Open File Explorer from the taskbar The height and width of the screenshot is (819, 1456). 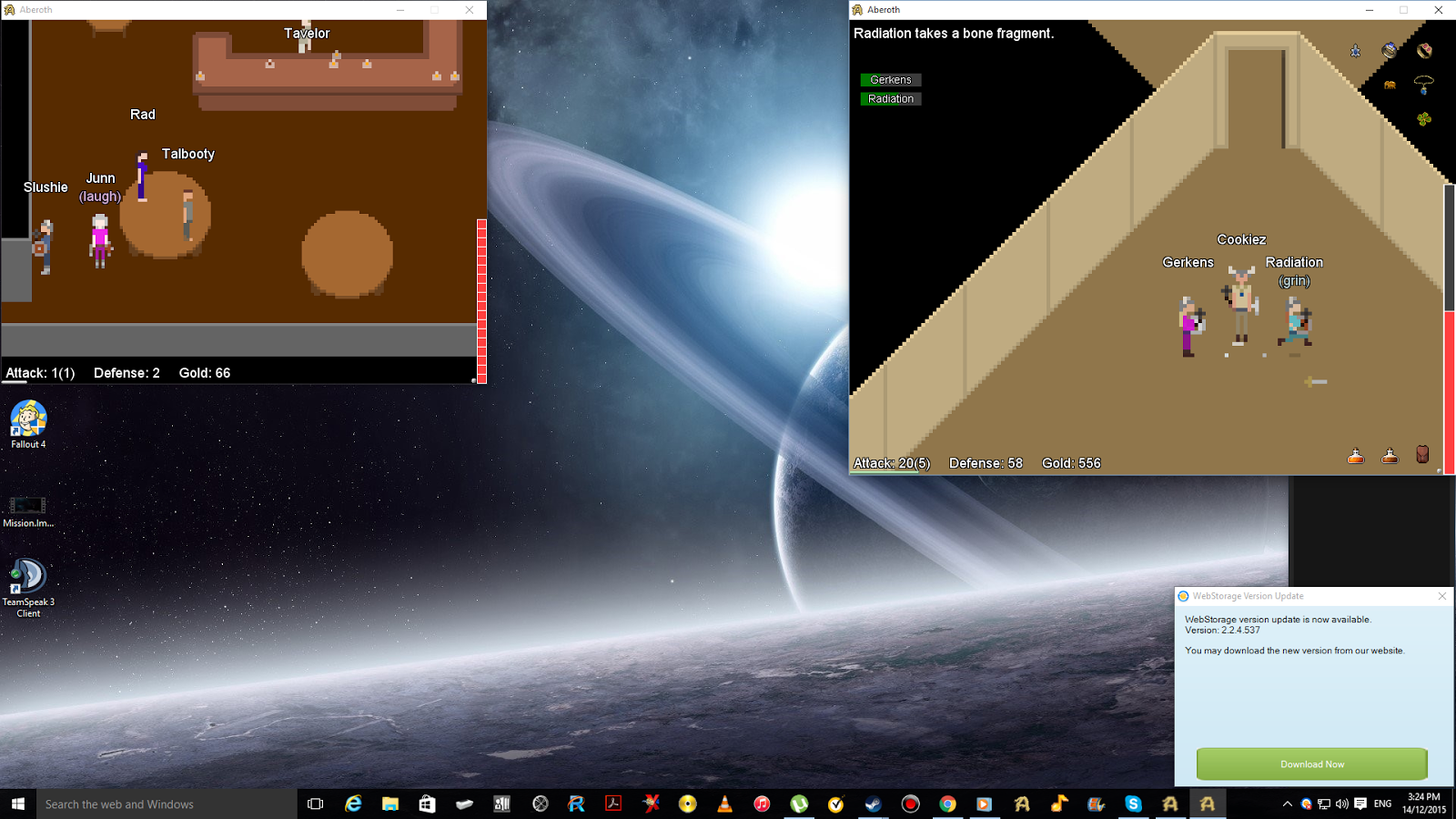390,804
